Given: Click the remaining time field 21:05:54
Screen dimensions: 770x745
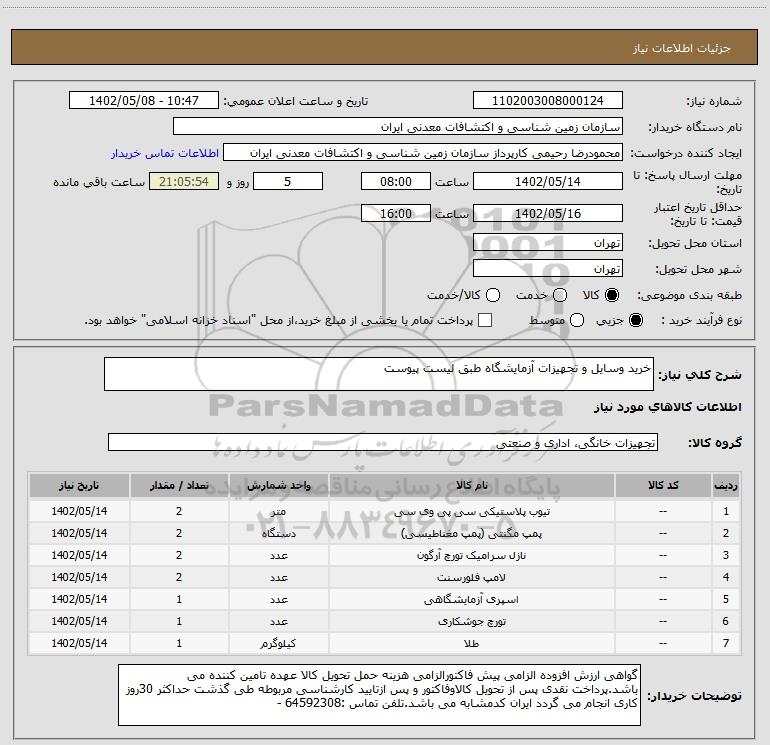Looking at the screenshot, I should (184, 181).
